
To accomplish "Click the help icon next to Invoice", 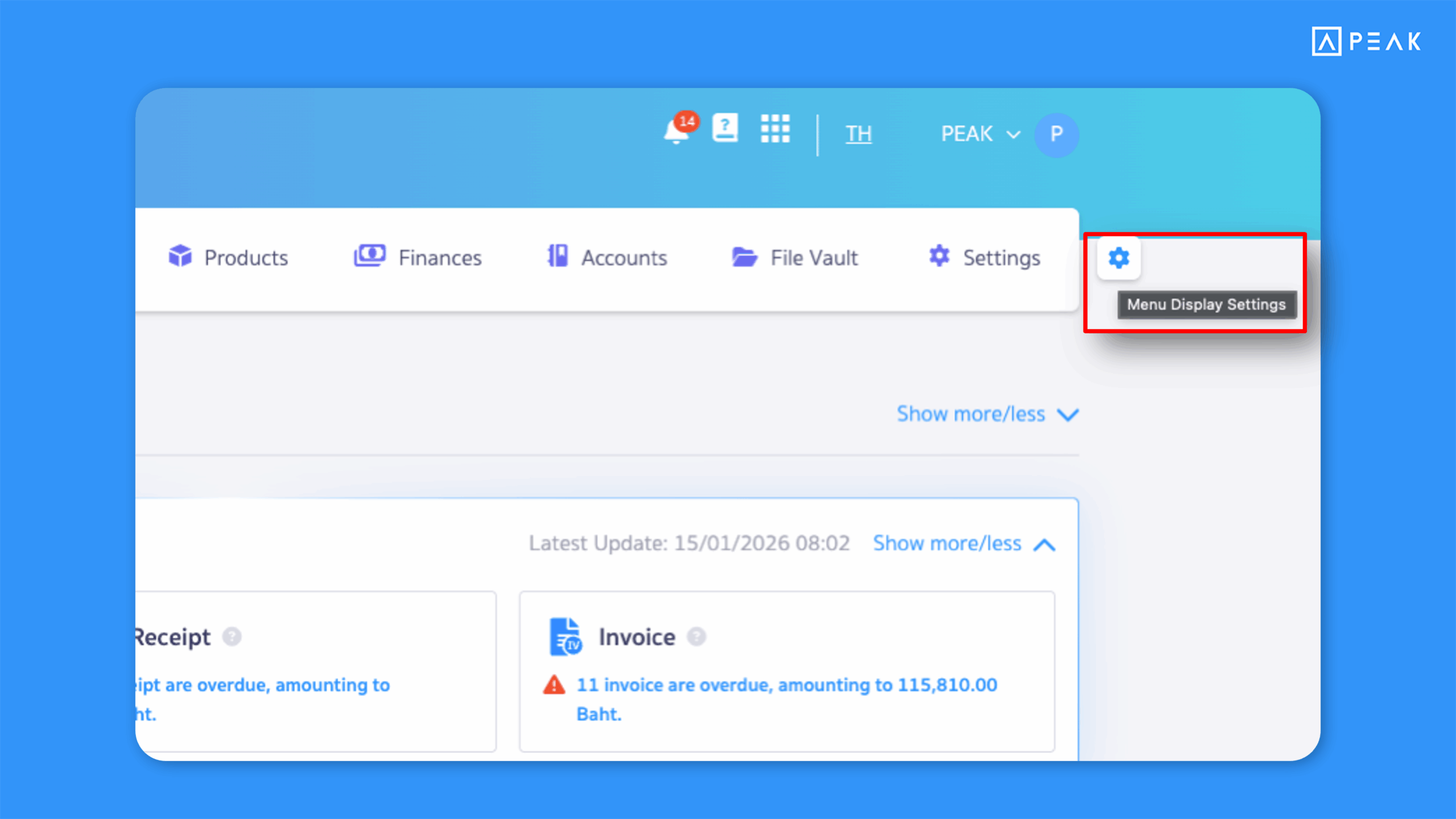I will pos(696,636).
